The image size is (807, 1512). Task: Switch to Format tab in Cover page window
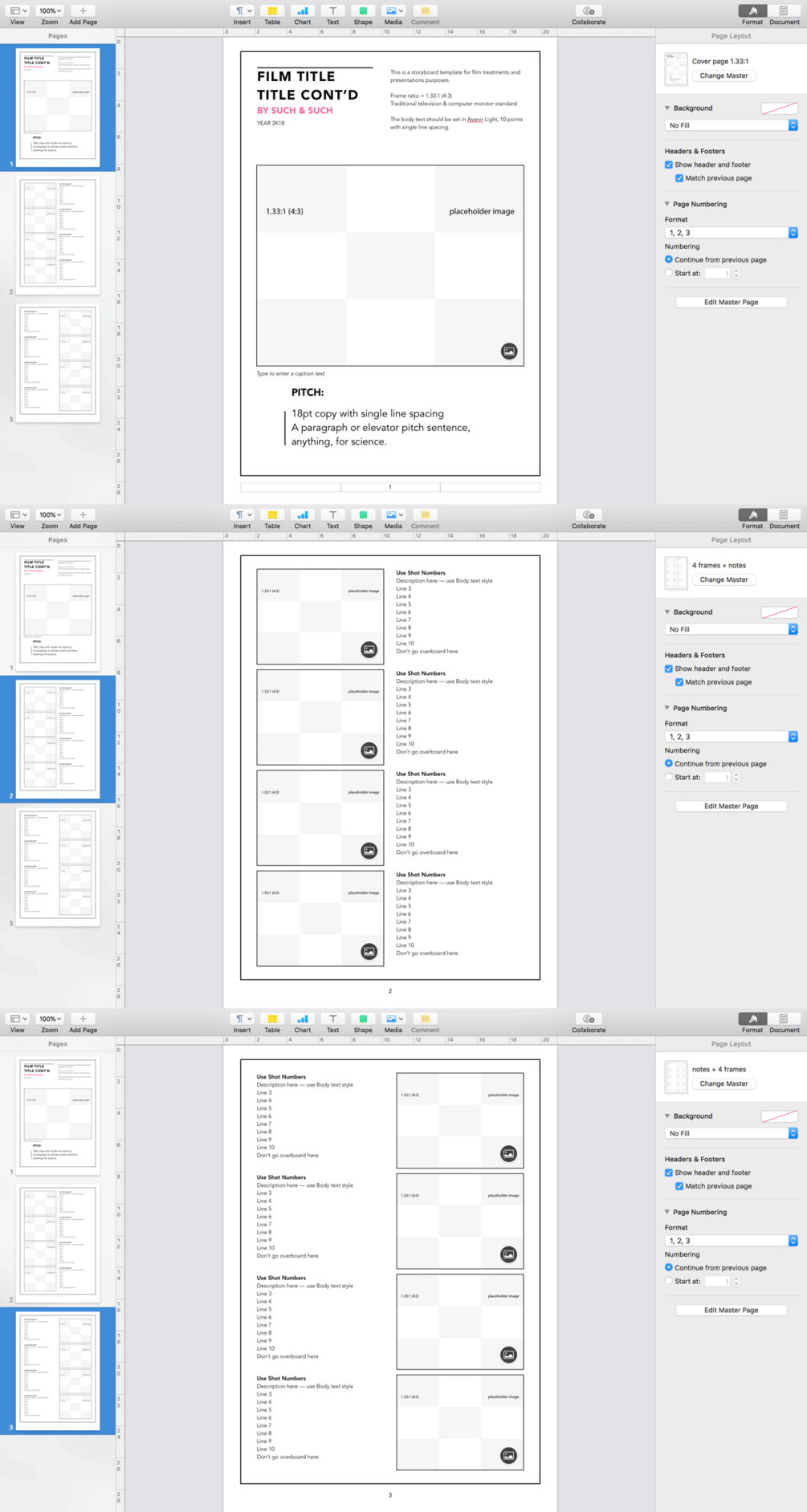coord(752,11)
